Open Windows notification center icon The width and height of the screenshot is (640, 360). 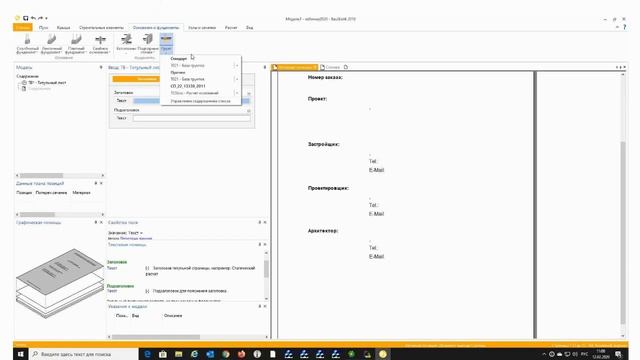pos(619,354)
